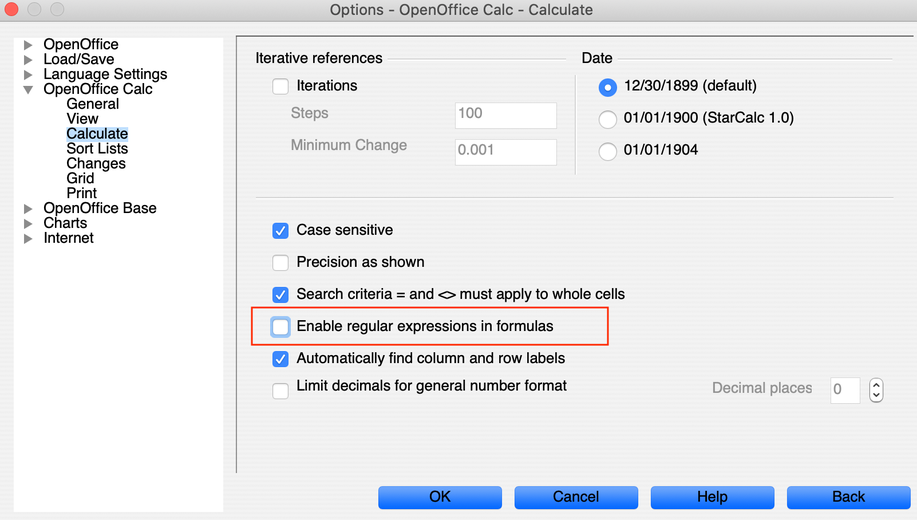Open Help for this dialog
Viewport: 917px width, 520px height.
point(712,497)
